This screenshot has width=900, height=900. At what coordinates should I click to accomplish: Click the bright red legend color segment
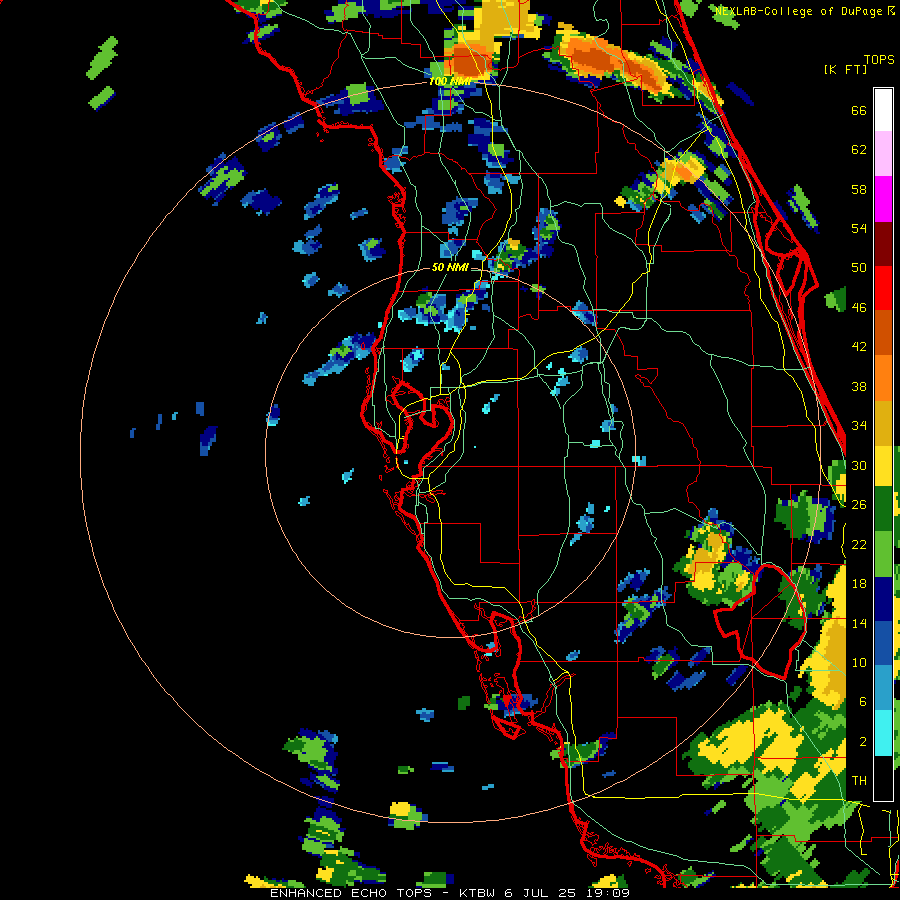(883, 288)
